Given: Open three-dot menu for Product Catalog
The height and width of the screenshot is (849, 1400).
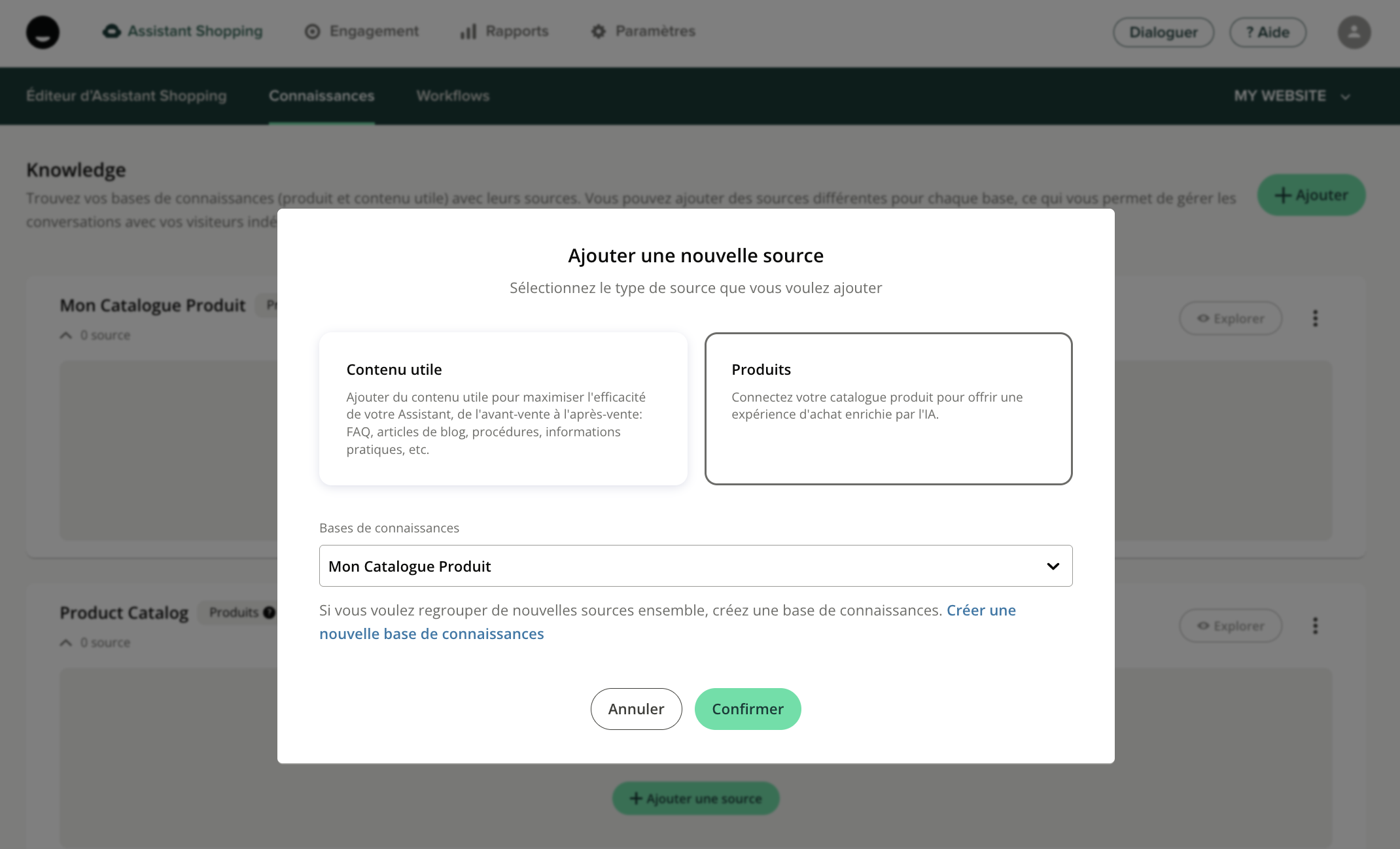Looking at the screenshot, I should (1315, 626).
